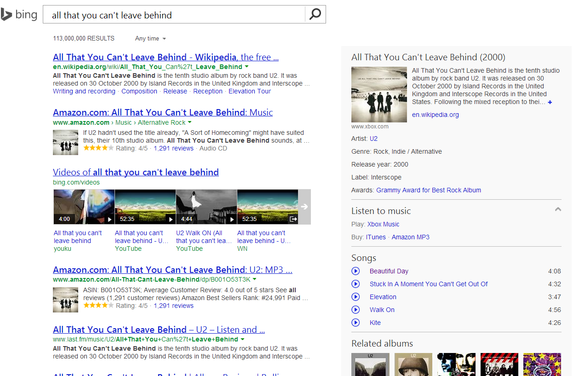The width and height of the screenshot is (579, 376).
Task: Open the first related album thumbnail
Action: click(370, 365)
